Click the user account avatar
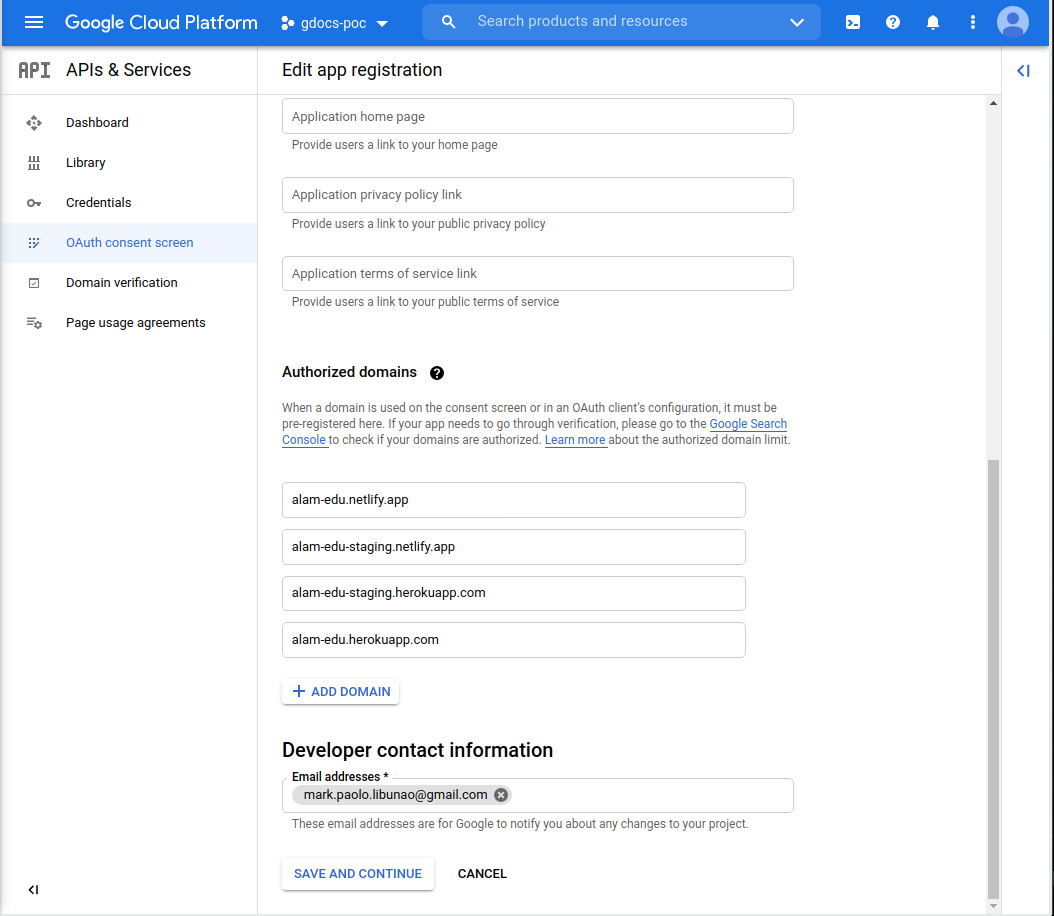Image resolution: width=1054 pixels, height=916 pixels. click(1012, 22)
